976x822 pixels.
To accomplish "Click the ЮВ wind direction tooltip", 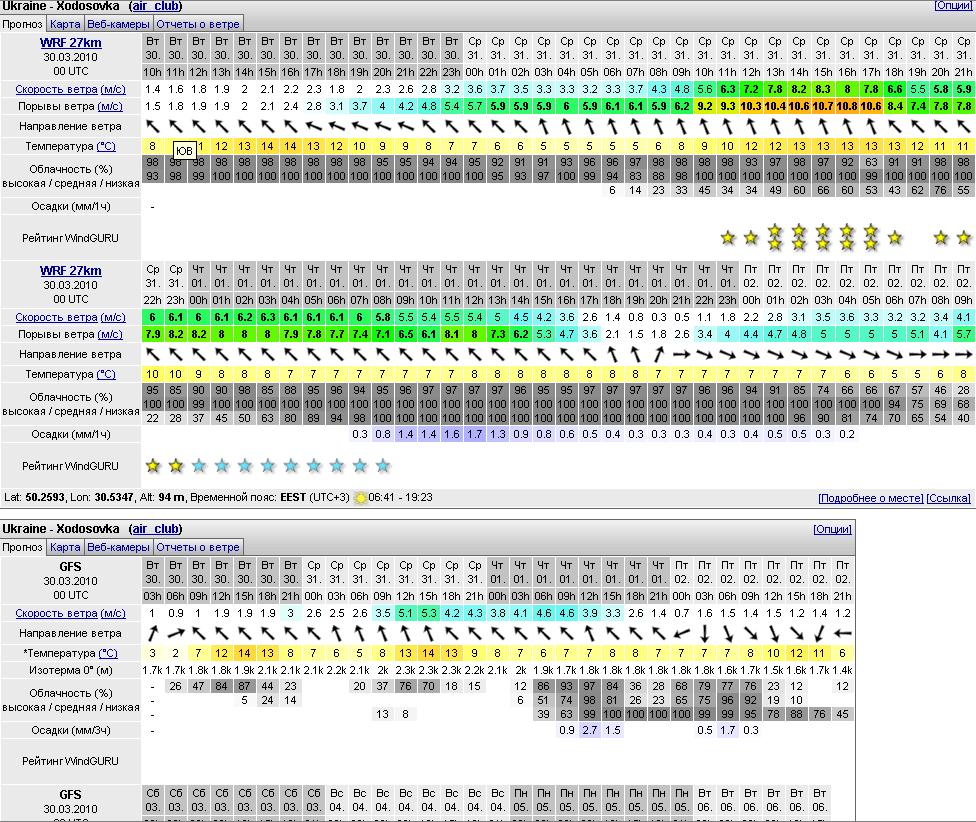I will coord(184,151).
